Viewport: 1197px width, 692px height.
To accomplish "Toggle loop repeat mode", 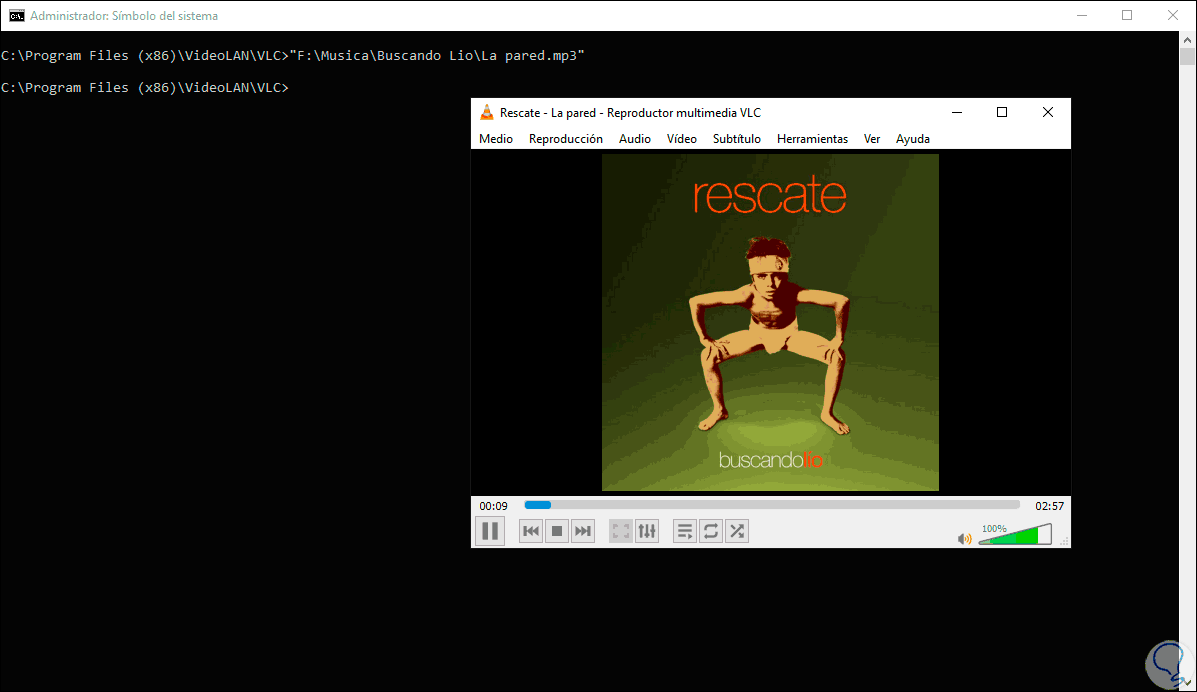I will [711, 531].
